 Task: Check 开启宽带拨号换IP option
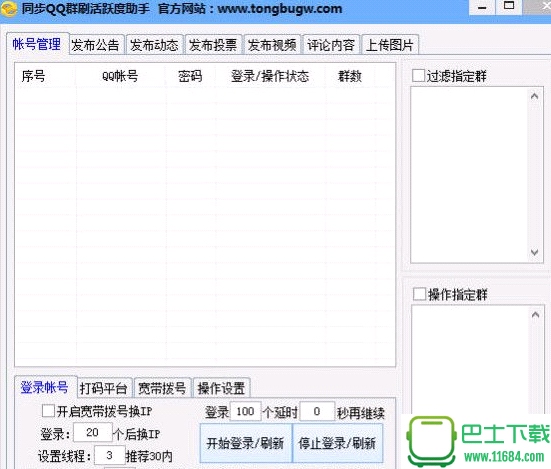48,411
